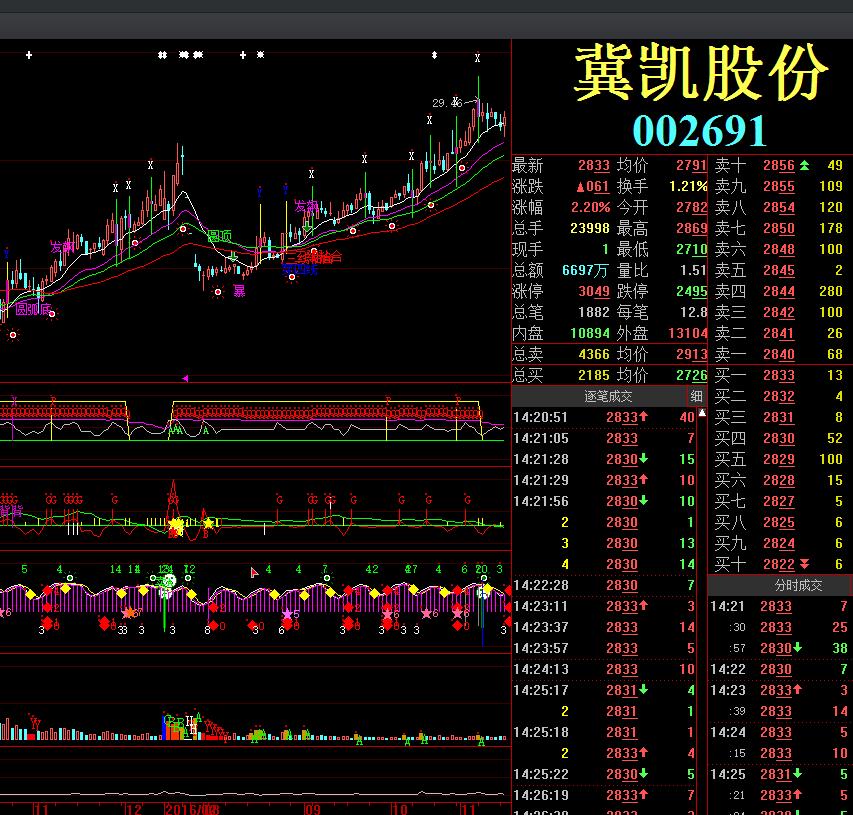
Task: Click the 买十 price 2822
Action: pyautogui.click(x=778, y=565)
